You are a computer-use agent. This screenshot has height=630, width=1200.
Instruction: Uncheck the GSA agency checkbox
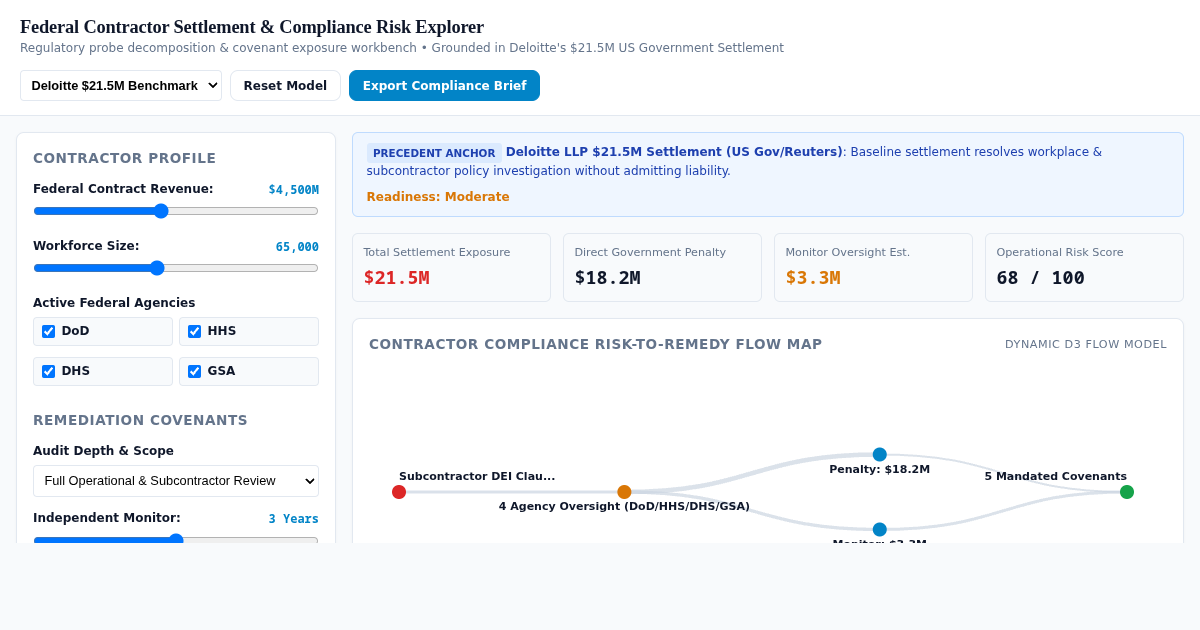coord(194,371)
